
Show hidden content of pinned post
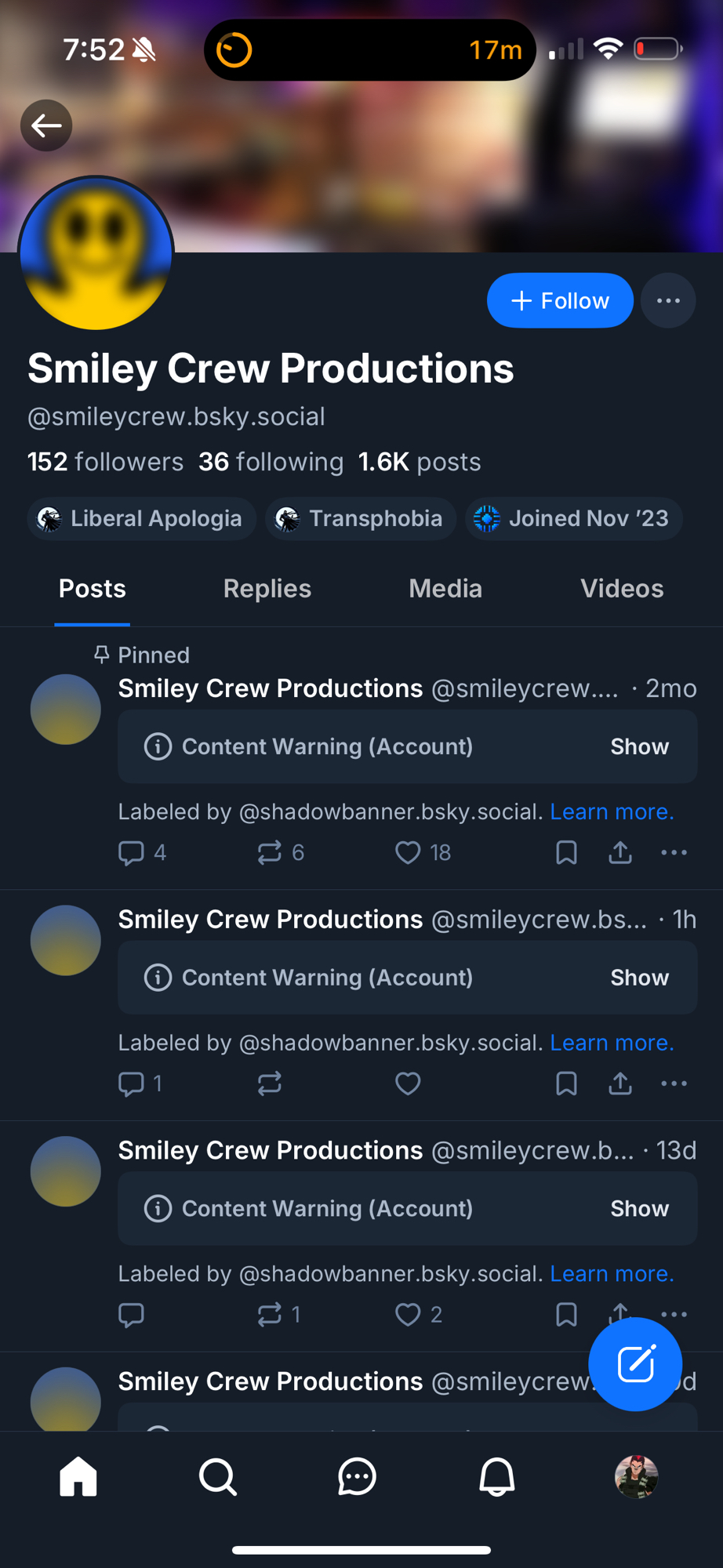coord(639,746)
